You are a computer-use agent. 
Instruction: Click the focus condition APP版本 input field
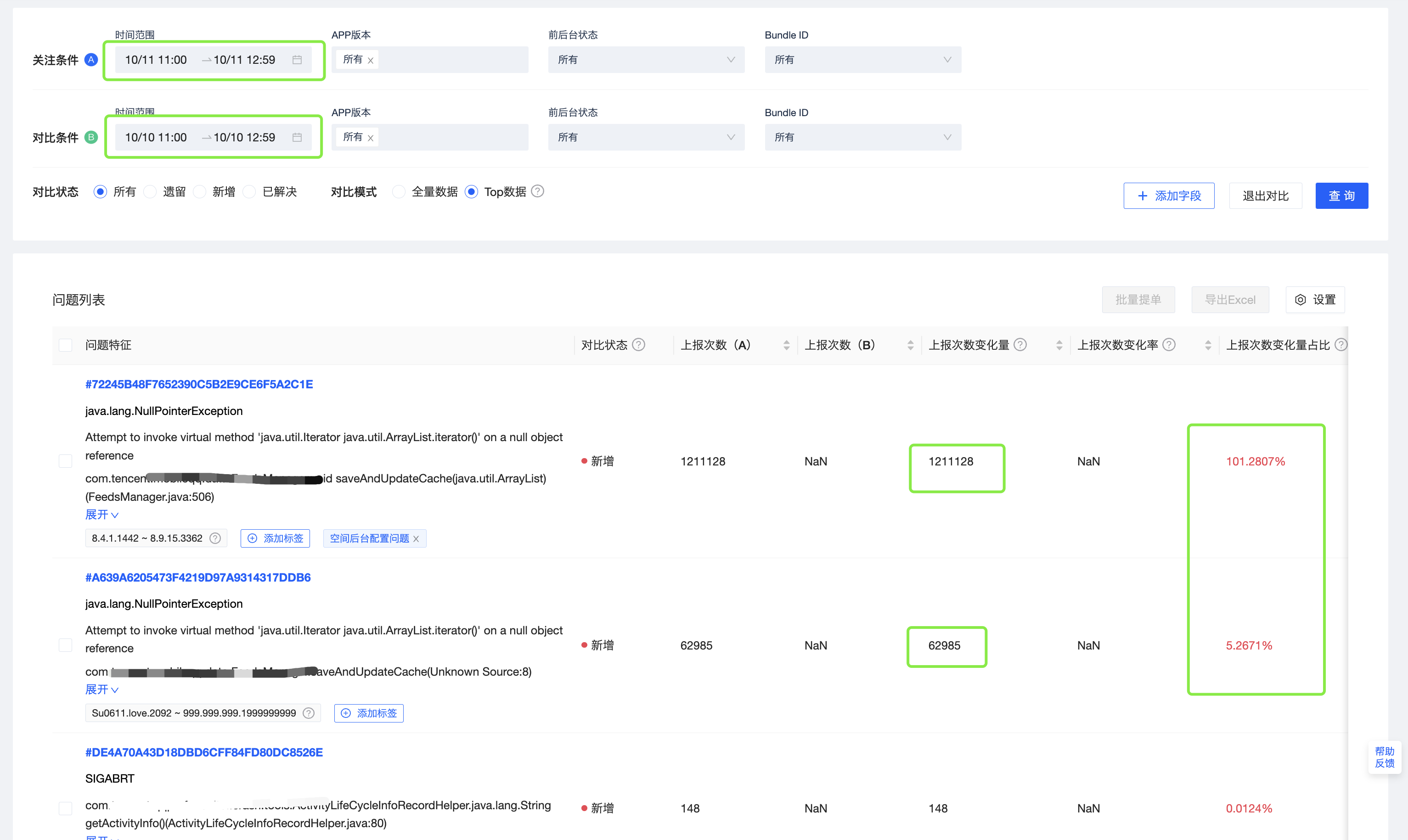[x=430, y=60]
